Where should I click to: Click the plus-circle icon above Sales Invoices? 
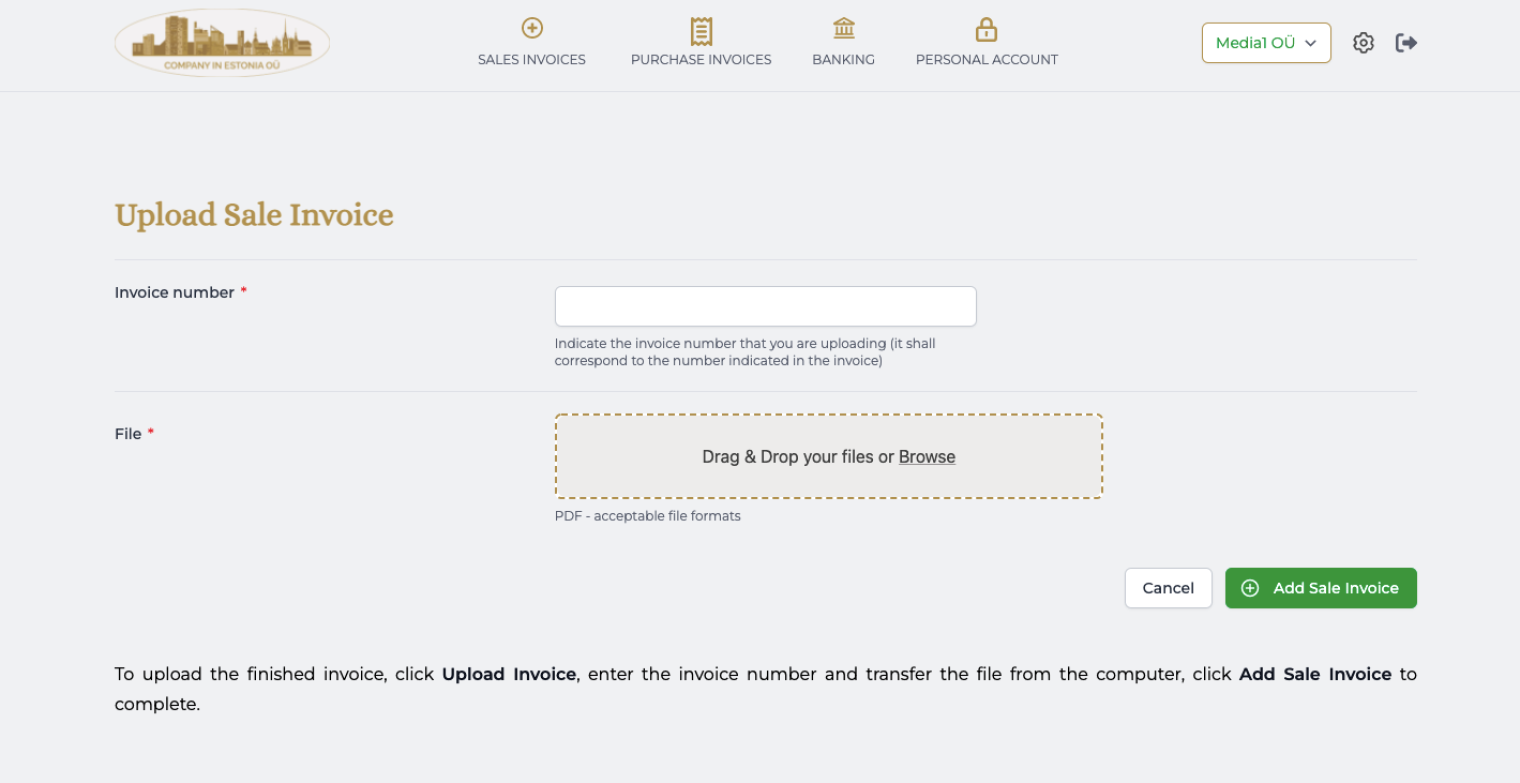point(532,28)
